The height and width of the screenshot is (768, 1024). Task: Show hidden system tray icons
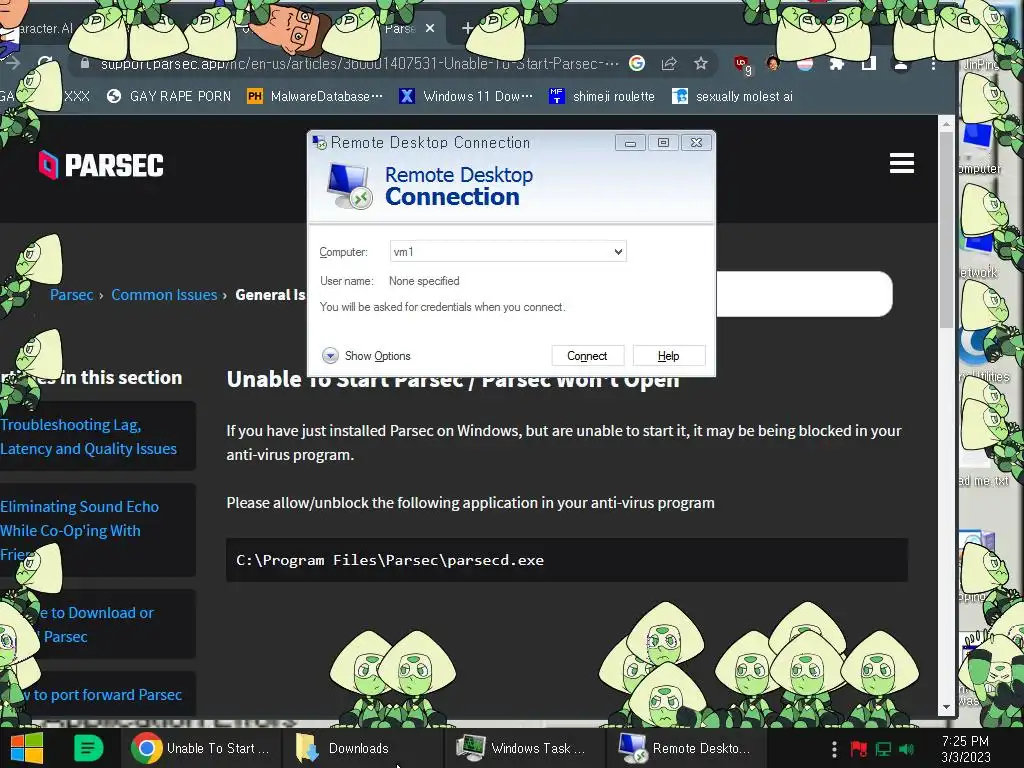(x=834, y=749)
